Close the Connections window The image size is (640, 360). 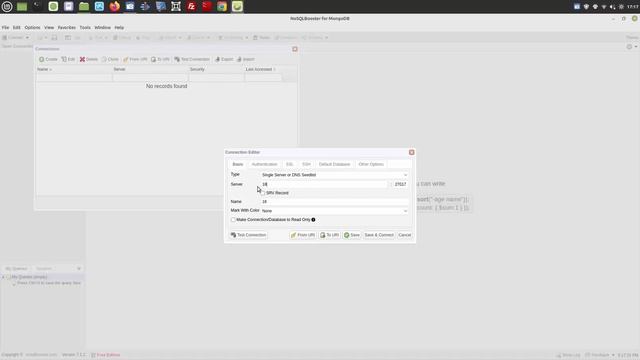point(295,49)
